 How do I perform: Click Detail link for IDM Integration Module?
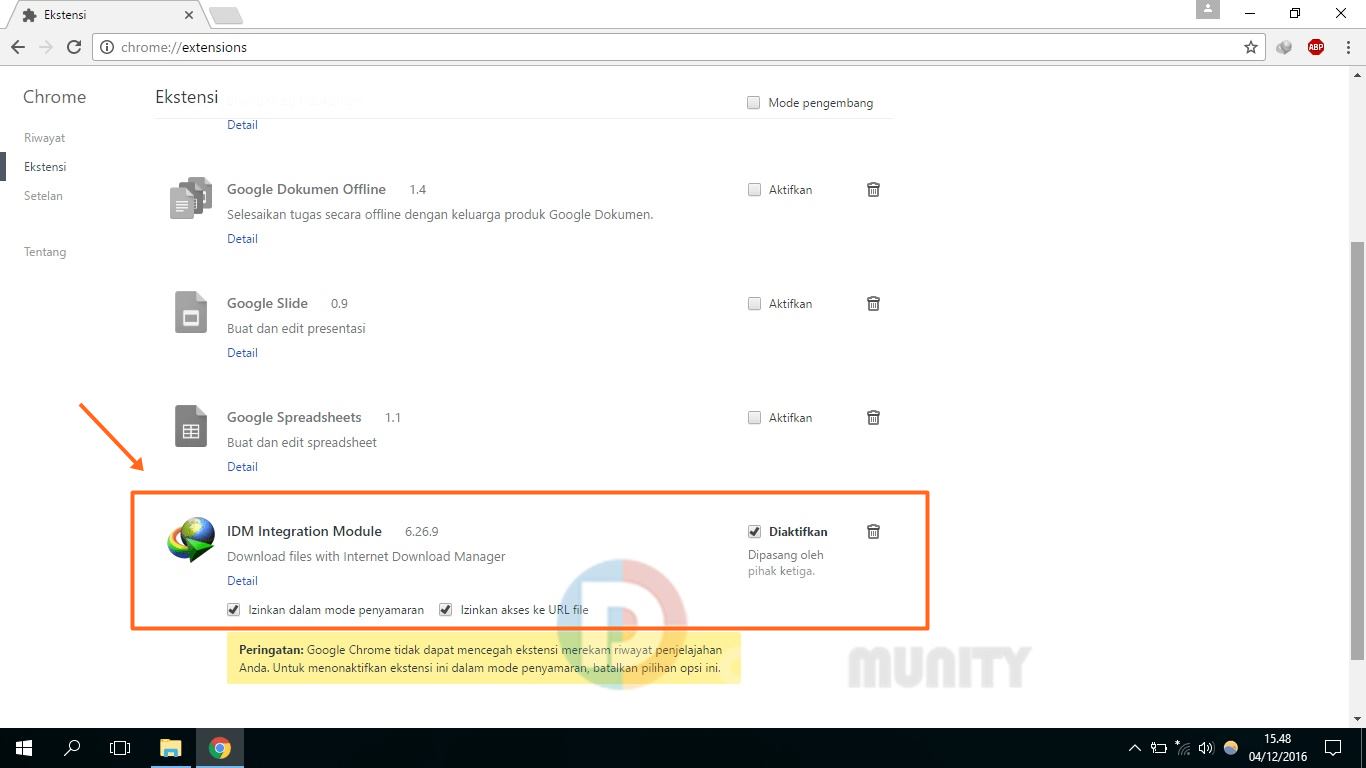[x=242, y=581]
